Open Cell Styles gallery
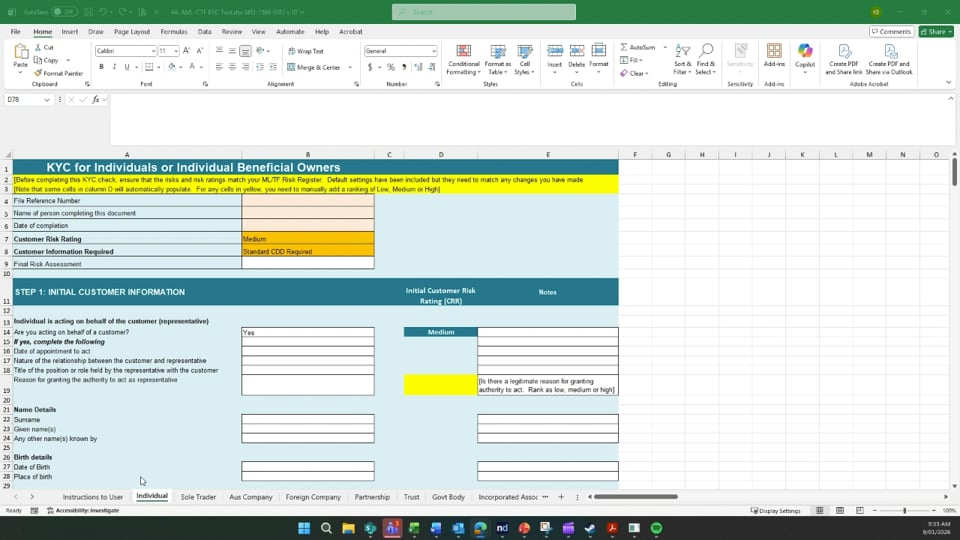The width and height of the screenshot is (960, 540). click(x=525, y=59)
